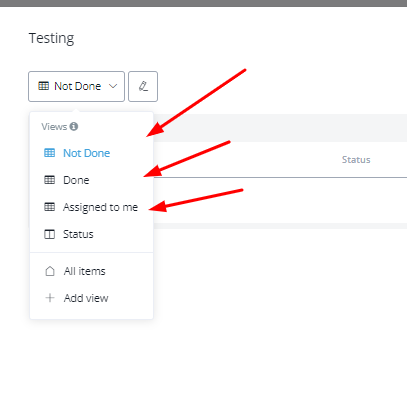The width and height of the screenshot is (407, 410).
Task: Click the pencil edit view button
Action: [x=143, y=86]
